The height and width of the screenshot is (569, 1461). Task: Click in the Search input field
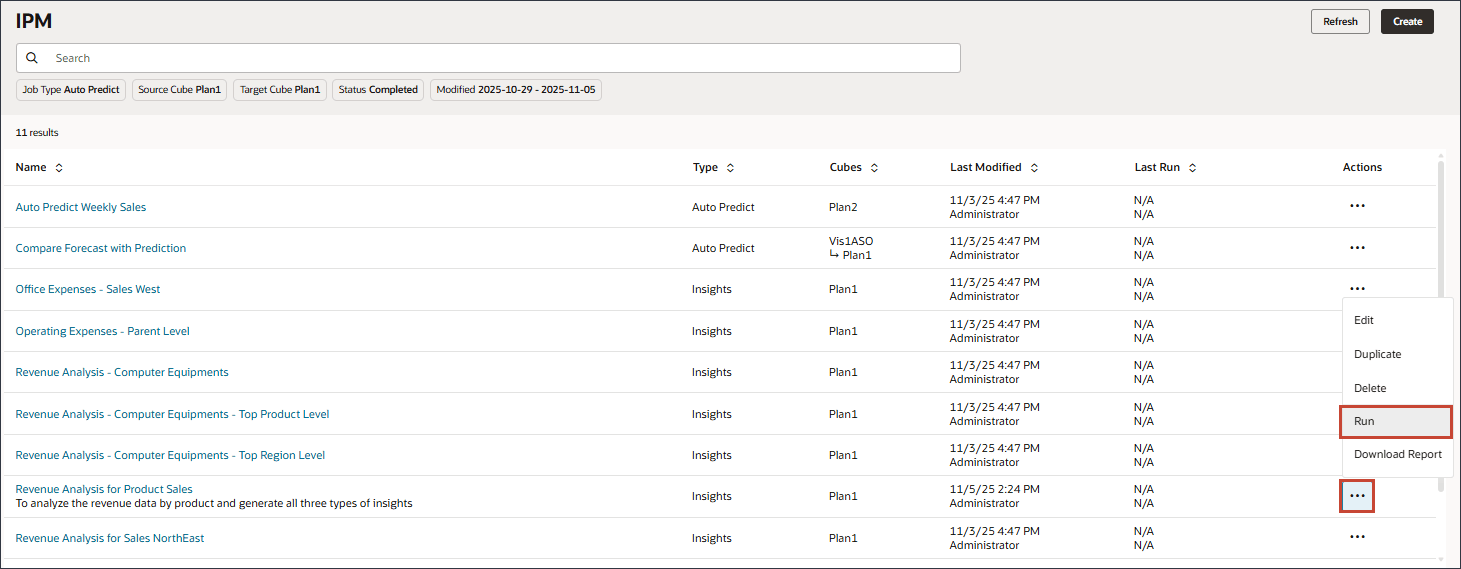(x=488, y=58)
